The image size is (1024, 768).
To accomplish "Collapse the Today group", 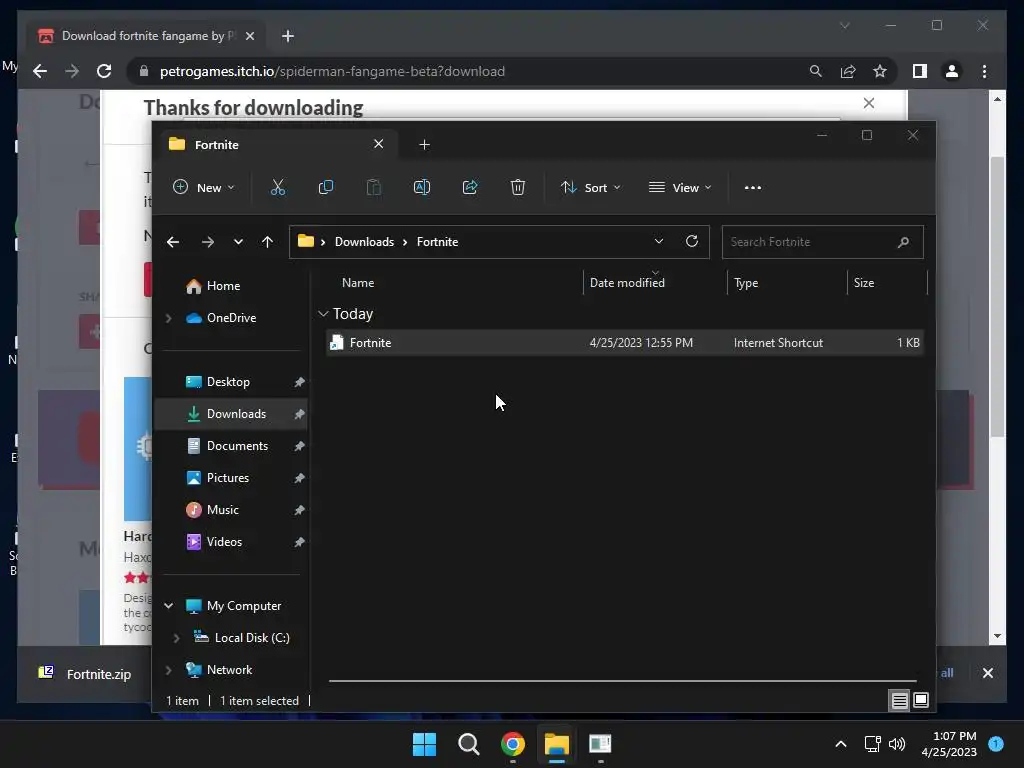I will [323, 314].
